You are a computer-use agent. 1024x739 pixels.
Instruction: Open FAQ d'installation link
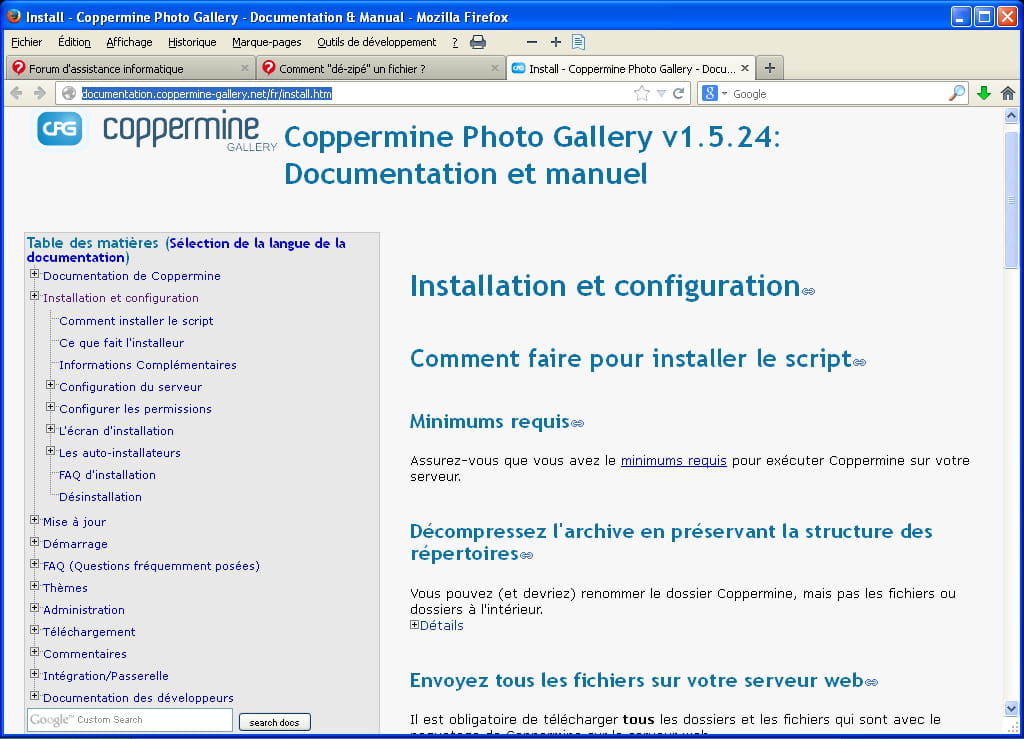(x=107, y=475)
